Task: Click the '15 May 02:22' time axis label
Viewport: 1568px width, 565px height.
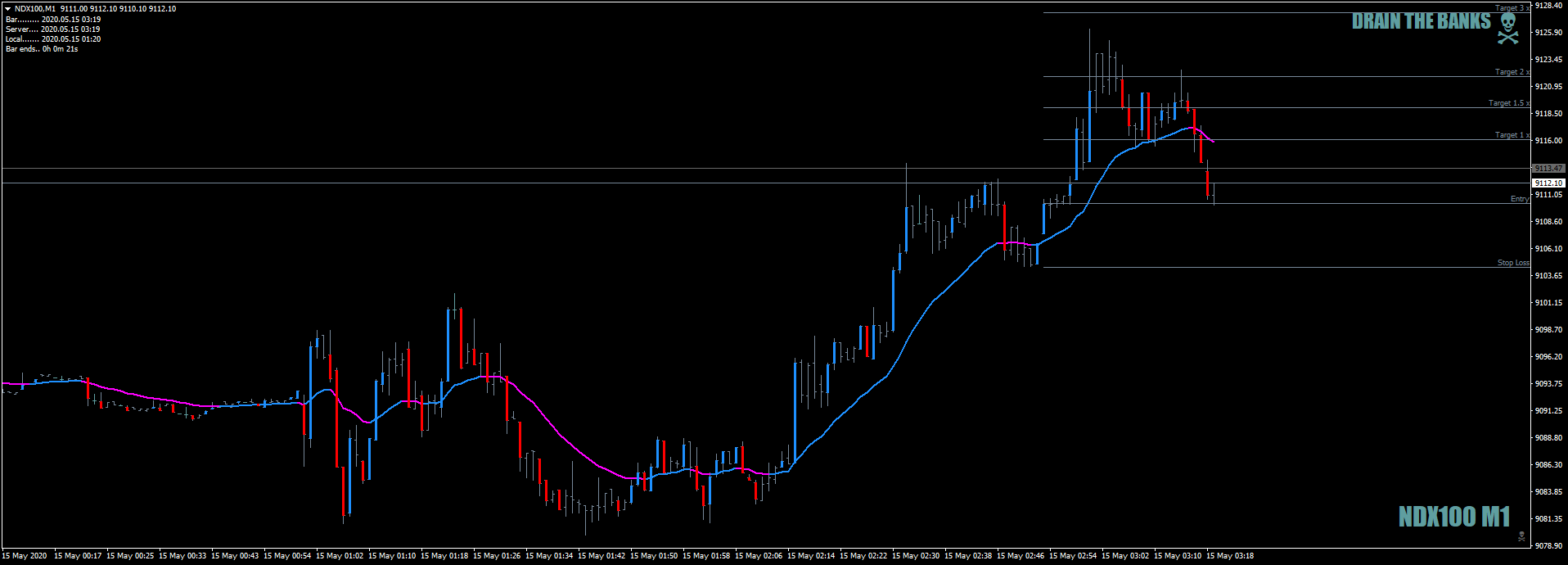Action: click(863, 556)
